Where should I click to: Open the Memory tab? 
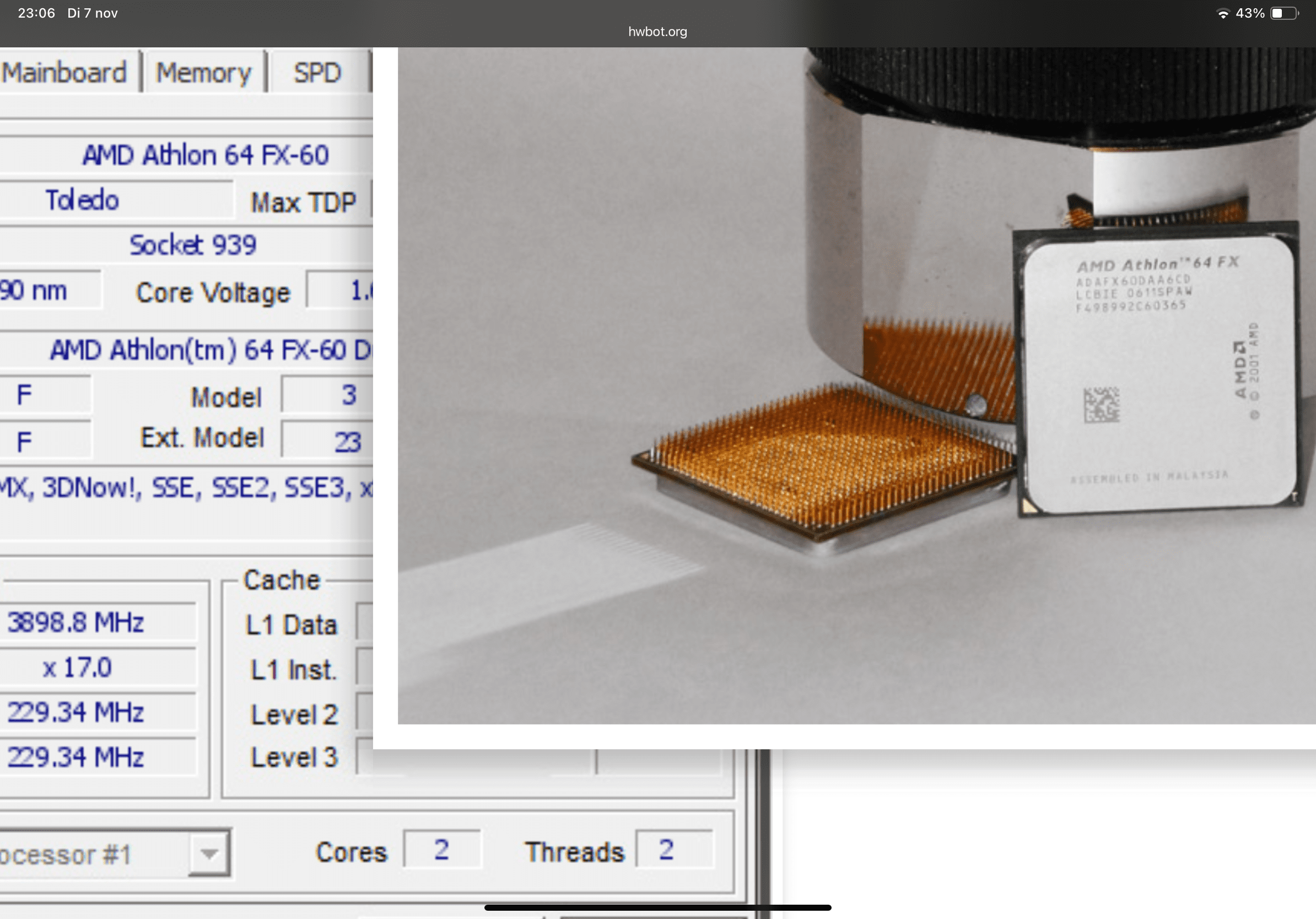tap(203, 73)
